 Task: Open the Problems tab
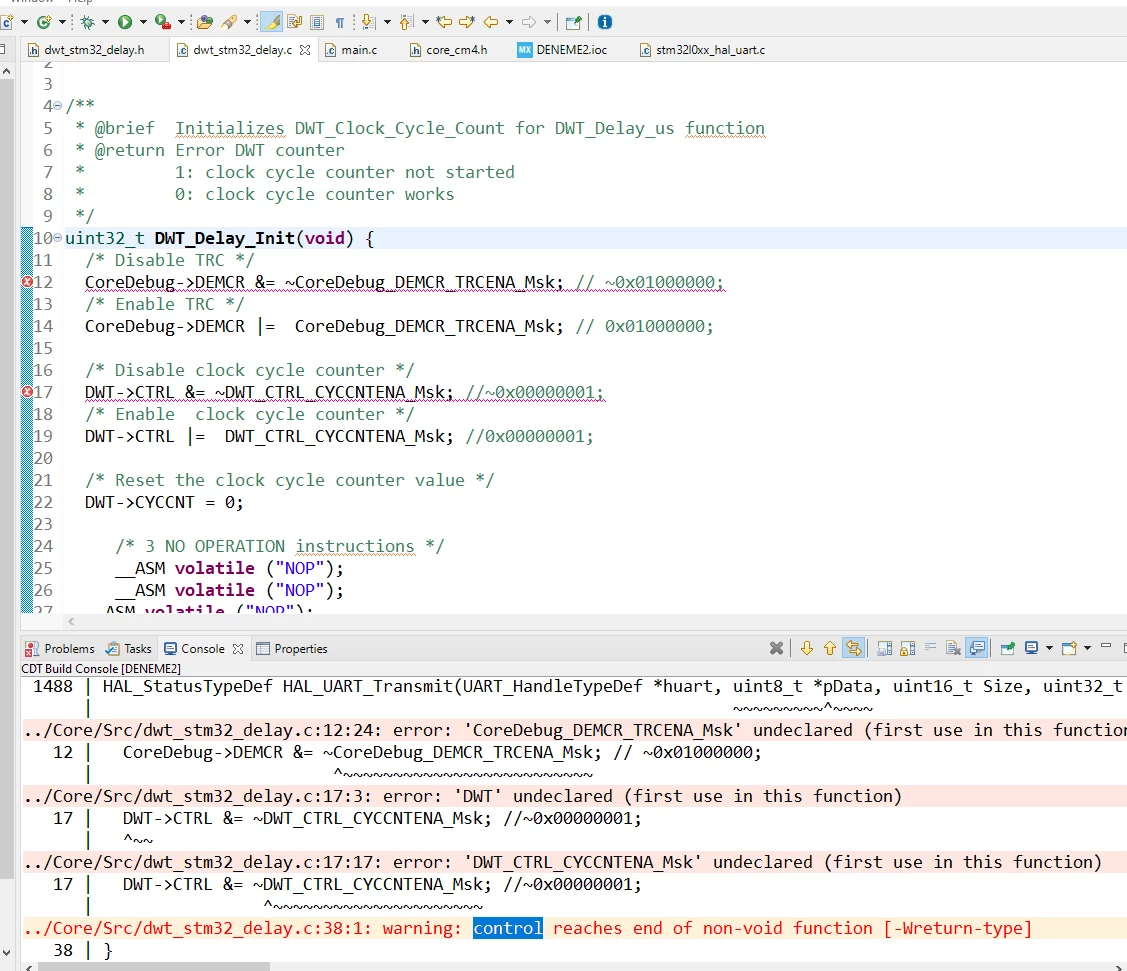60,648
